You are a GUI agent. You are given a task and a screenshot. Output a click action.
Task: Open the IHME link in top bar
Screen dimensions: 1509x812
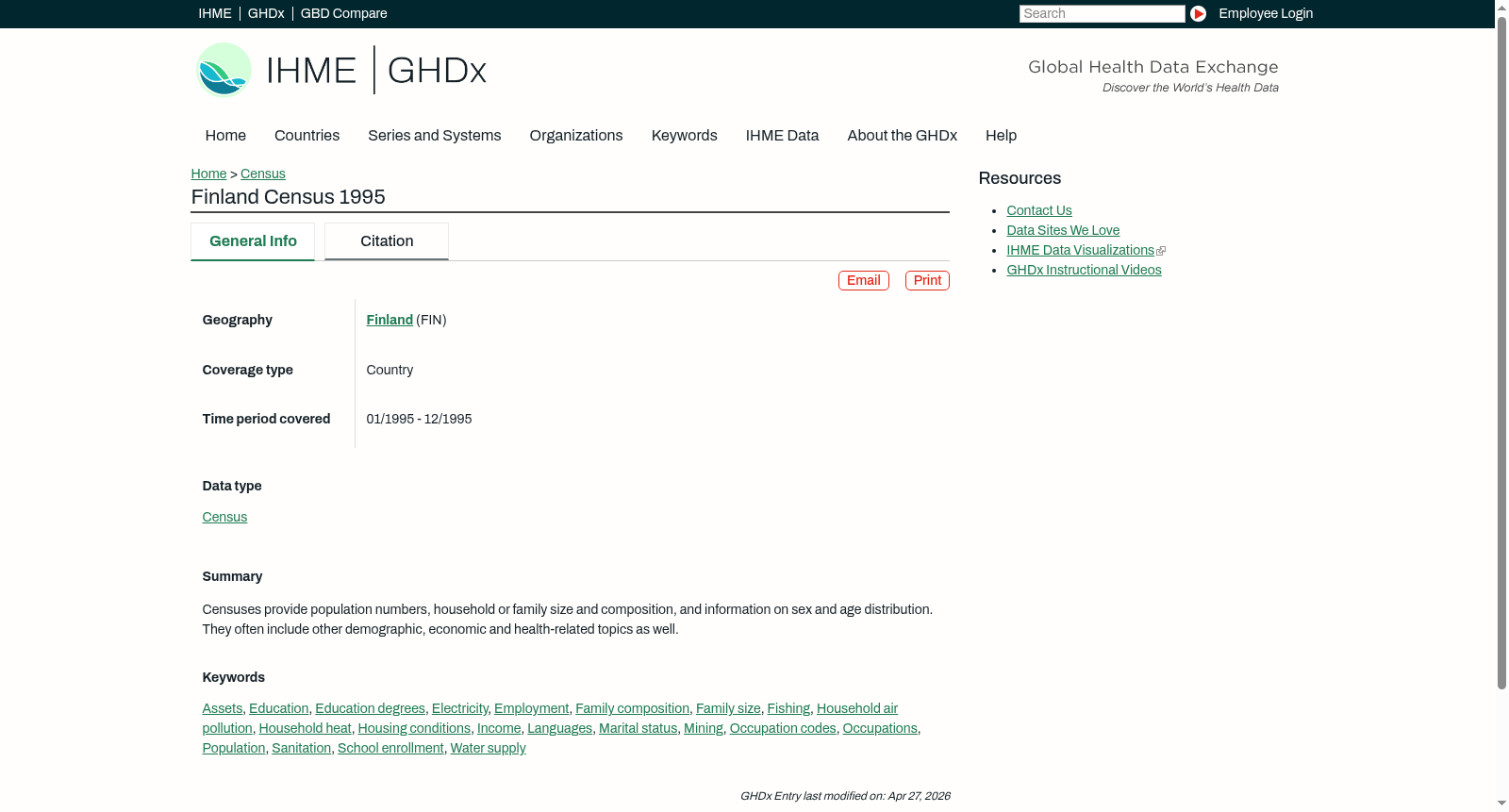(x=215, y=13)
